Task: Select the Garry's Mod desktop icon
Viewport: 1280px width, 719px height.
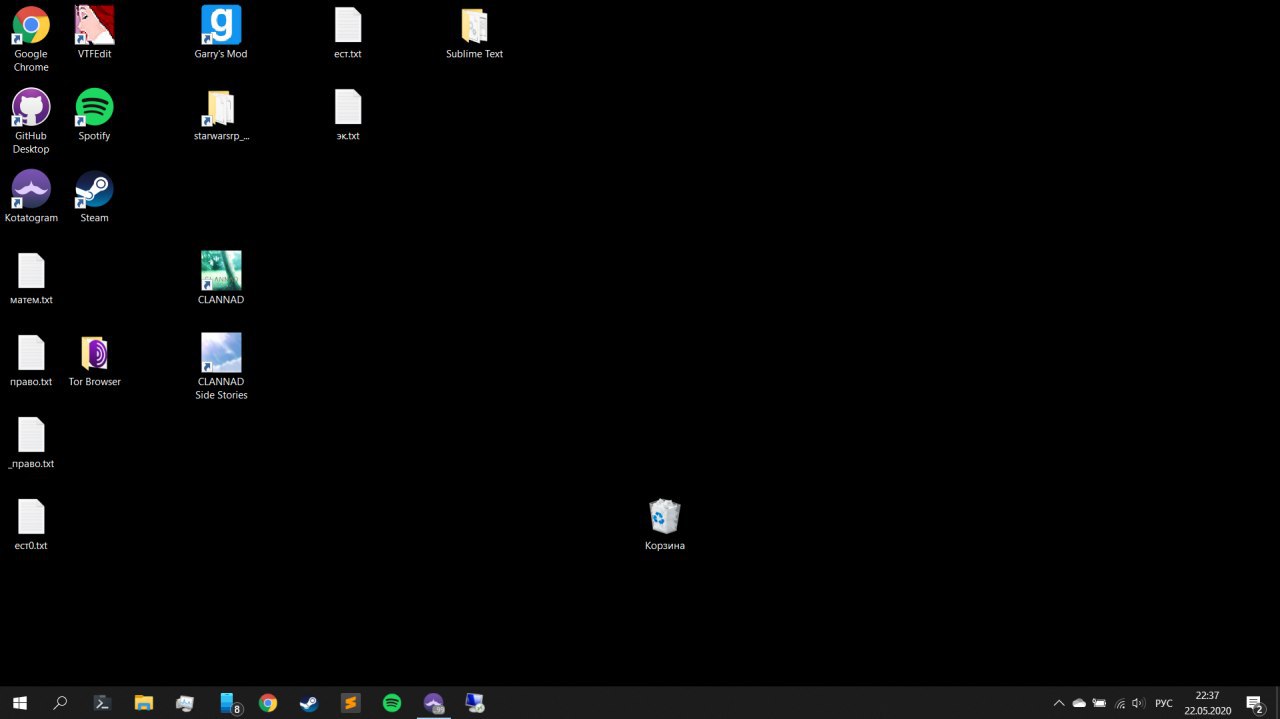Action: coord(221,32)
